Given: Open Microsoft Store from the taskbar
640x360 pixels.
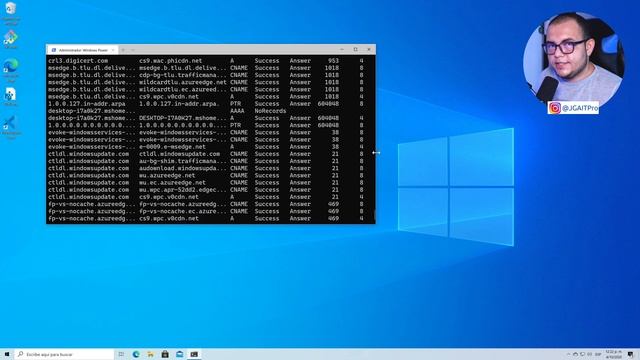Looking at the screenshot, I should tap(165, 354).
